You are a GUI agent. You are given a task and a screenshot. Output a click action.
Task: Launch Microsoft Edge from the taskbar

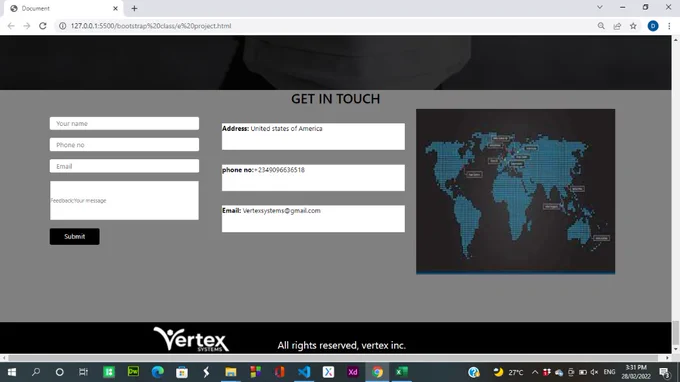point(158,372)
